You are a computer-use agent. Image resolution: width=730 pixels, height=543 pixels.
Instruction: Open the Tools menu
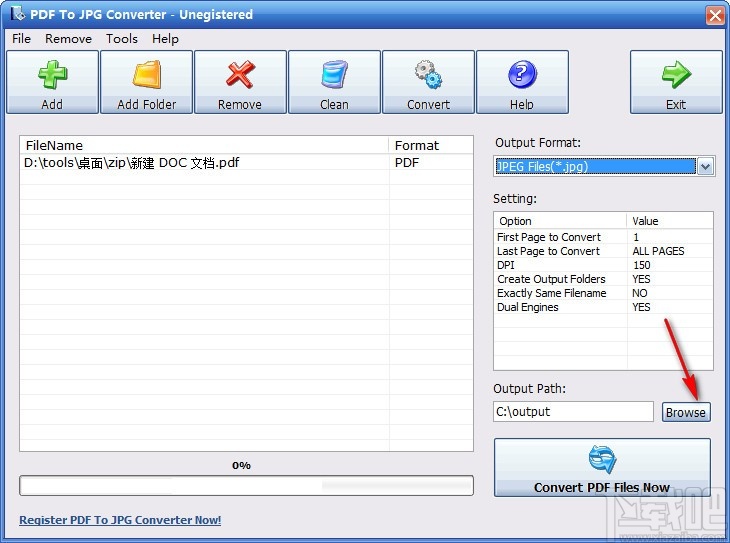122,39
